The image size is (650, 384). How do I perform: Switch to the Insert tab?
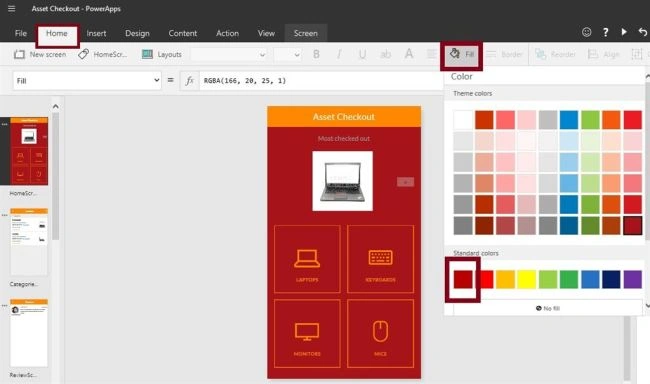tap(96, 33)
